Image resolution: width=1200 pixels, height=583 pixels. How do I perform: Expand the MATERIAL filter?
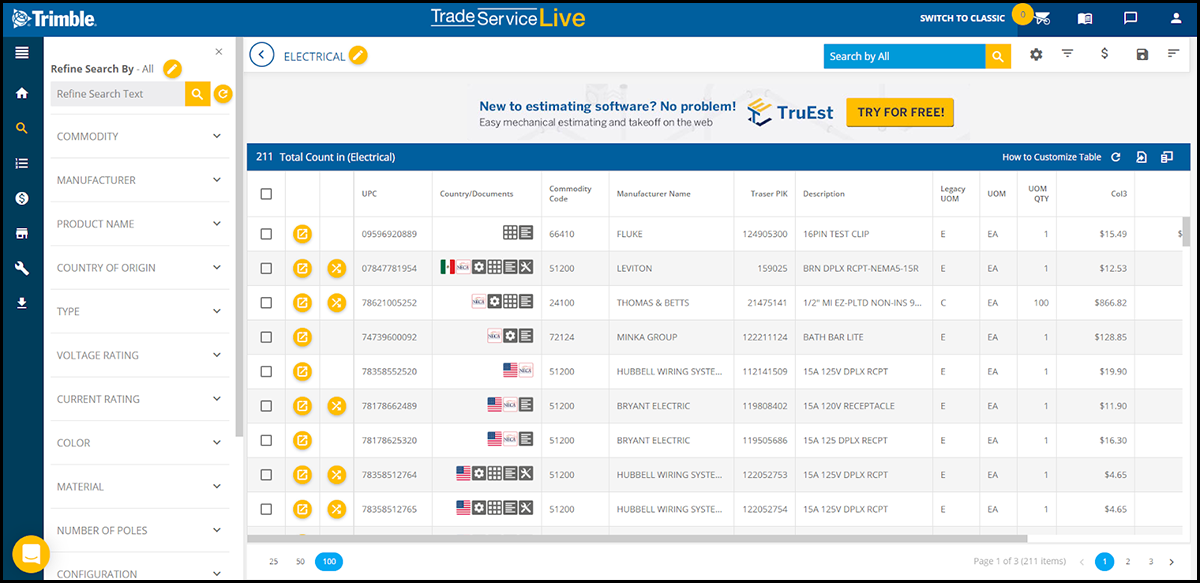(x=140, y=487)
